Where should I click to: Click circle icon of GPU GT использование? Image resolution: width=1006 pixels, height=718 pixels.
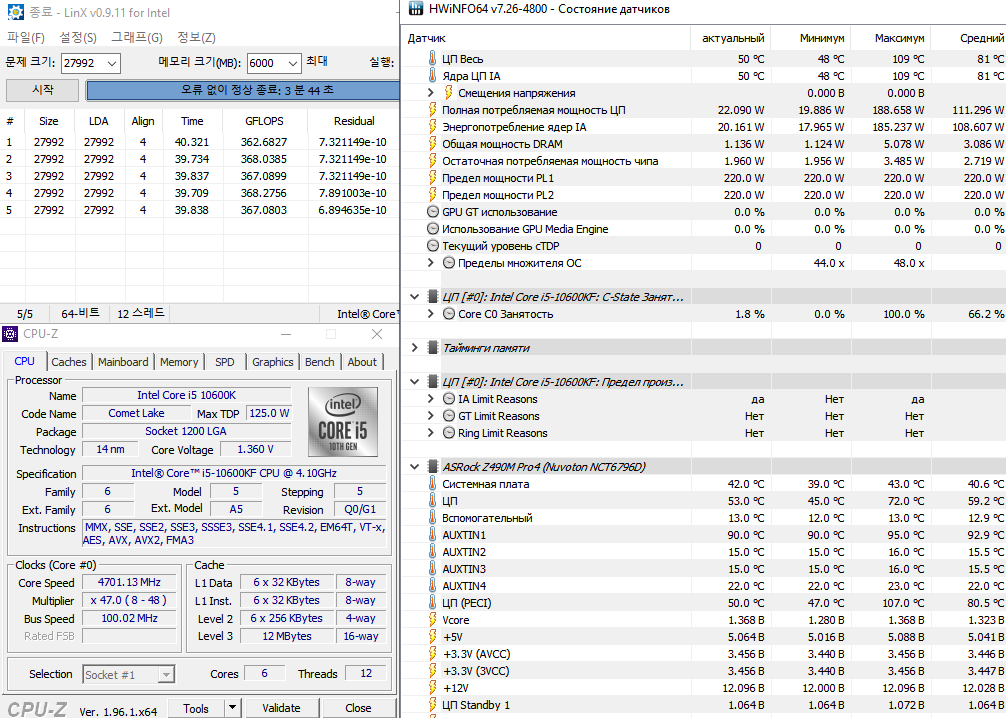point(433,212)
